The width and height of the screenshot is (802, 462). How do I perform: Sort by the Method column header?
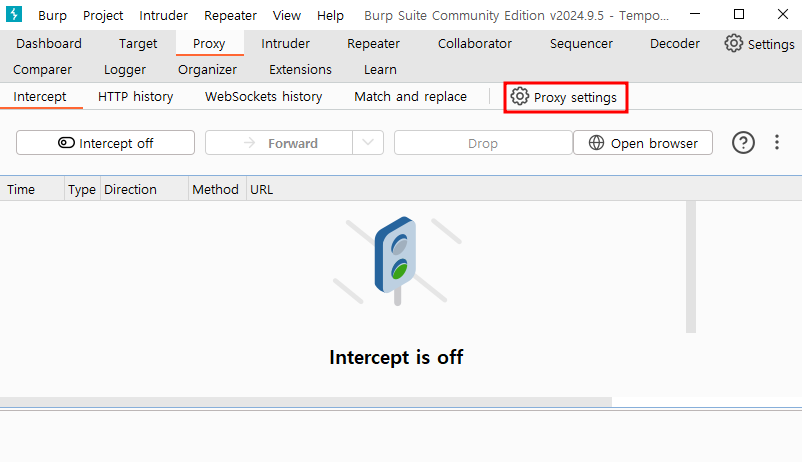[x=217, y=189]
